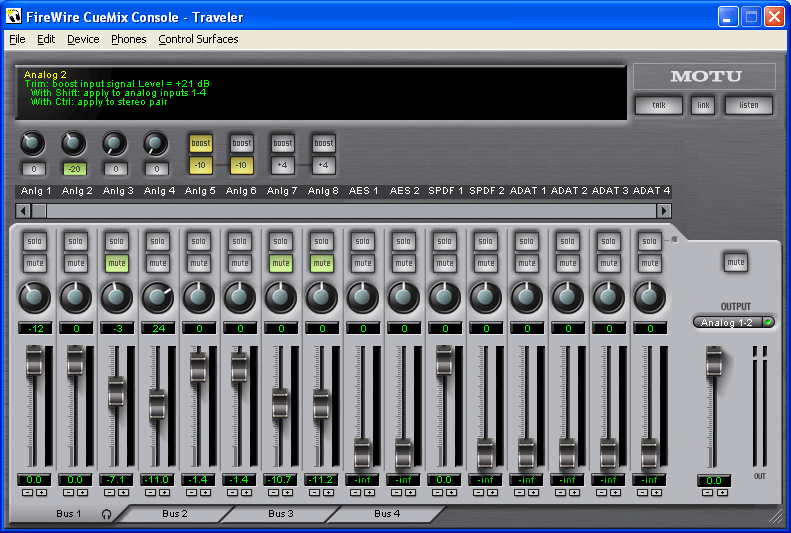791x533 pixels.
Task: Click the application icon in title bar
Action: [14, 16]
